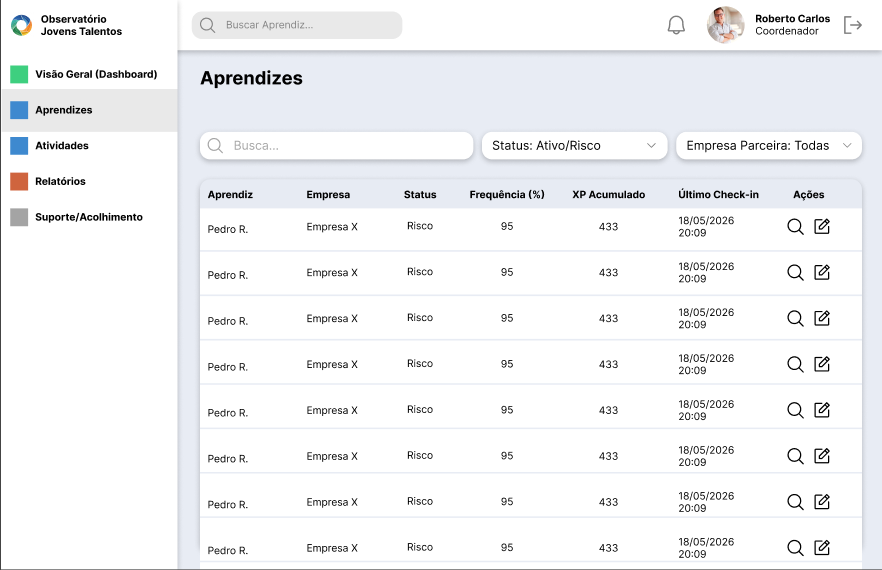Open the Empresa Parceira: Todas dropdown

click(x=768, y=146)
